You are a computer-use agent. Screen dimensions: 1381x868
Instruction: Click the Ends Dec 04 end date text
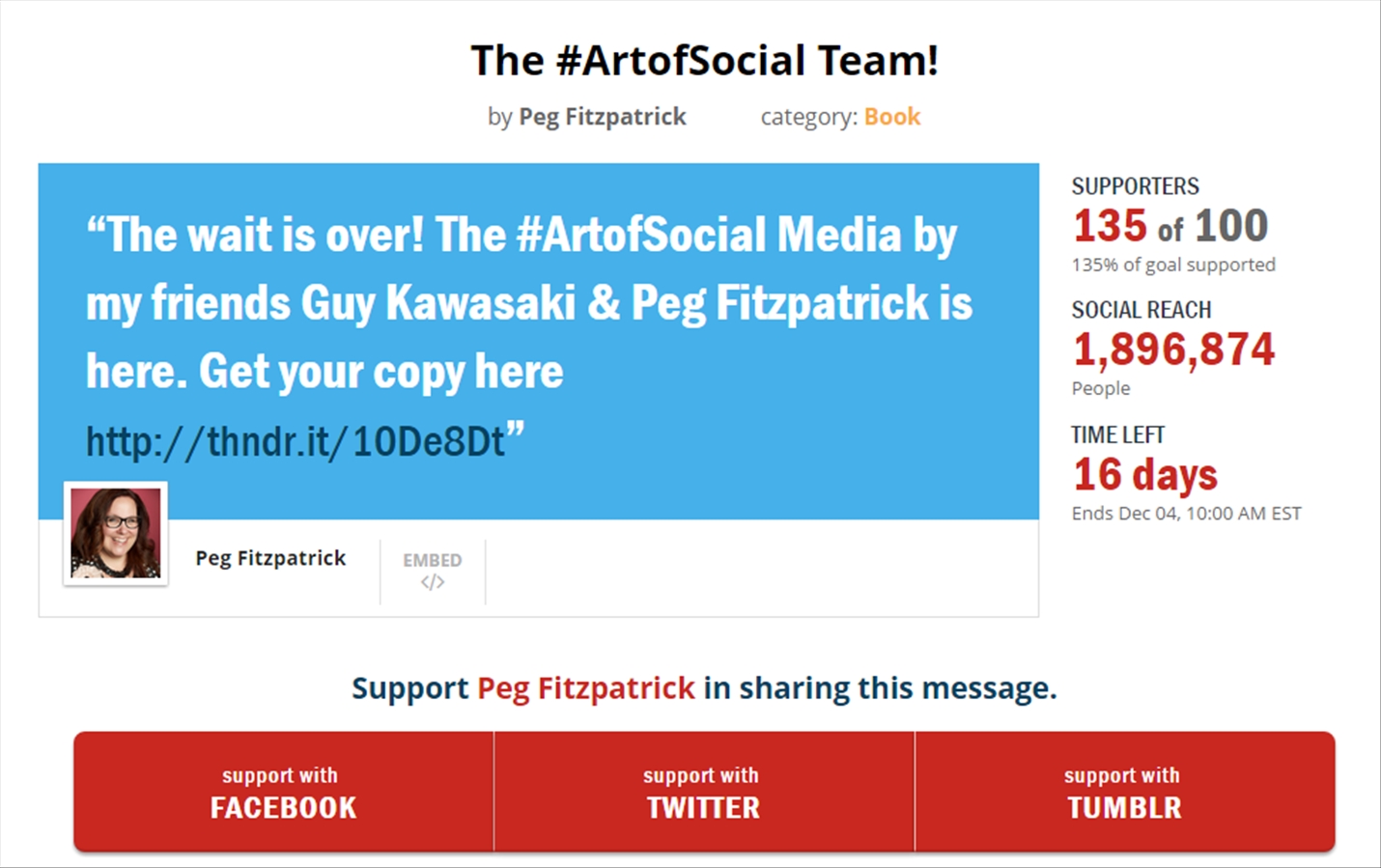(x=1187, y=514)
